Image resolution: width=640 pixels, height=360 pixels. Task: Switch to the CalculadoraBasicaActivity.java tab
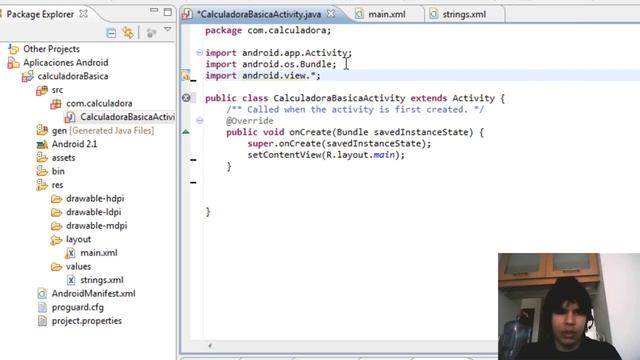pyautogui.click(x=259, y=14)
